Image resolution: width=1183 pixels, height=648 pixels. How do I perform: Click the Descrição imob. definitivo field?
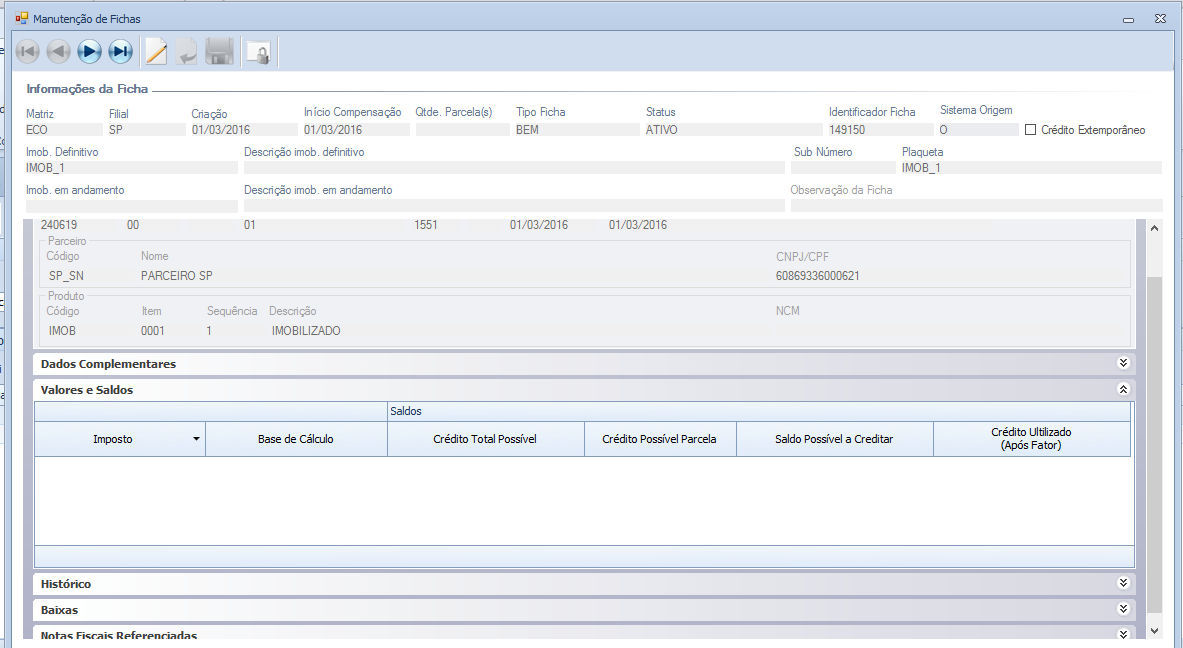tap(514, 168)
